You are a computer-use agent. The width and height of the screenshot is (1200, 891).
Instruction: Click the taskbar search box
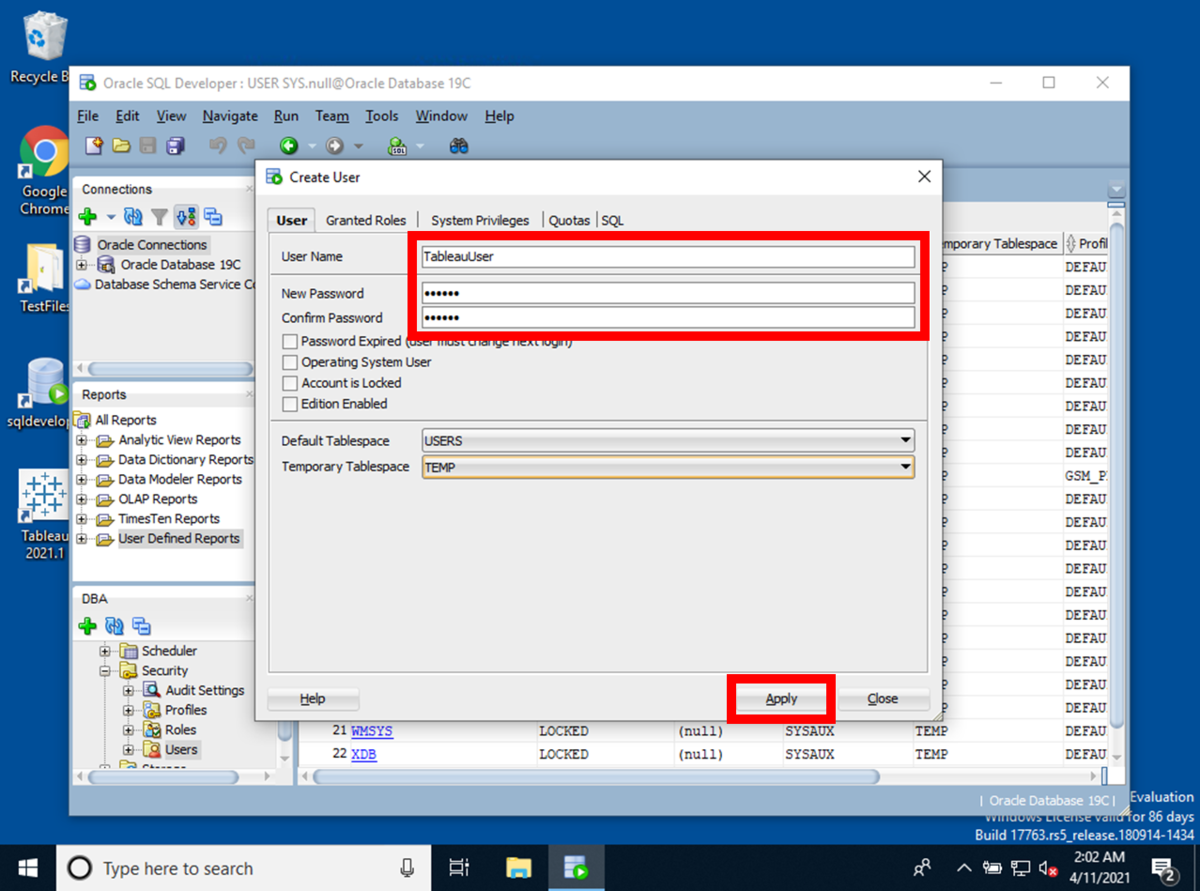tap(243, 867)
